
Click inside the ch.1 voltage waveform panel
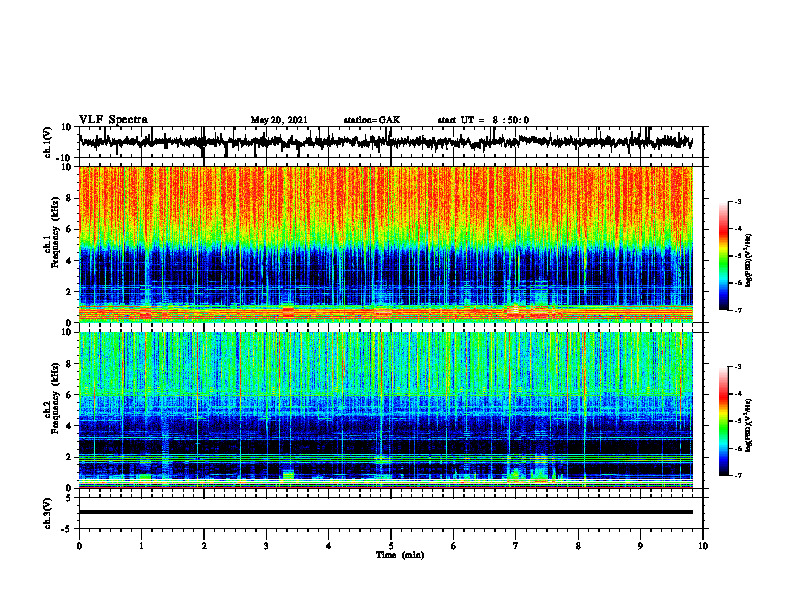390,142
